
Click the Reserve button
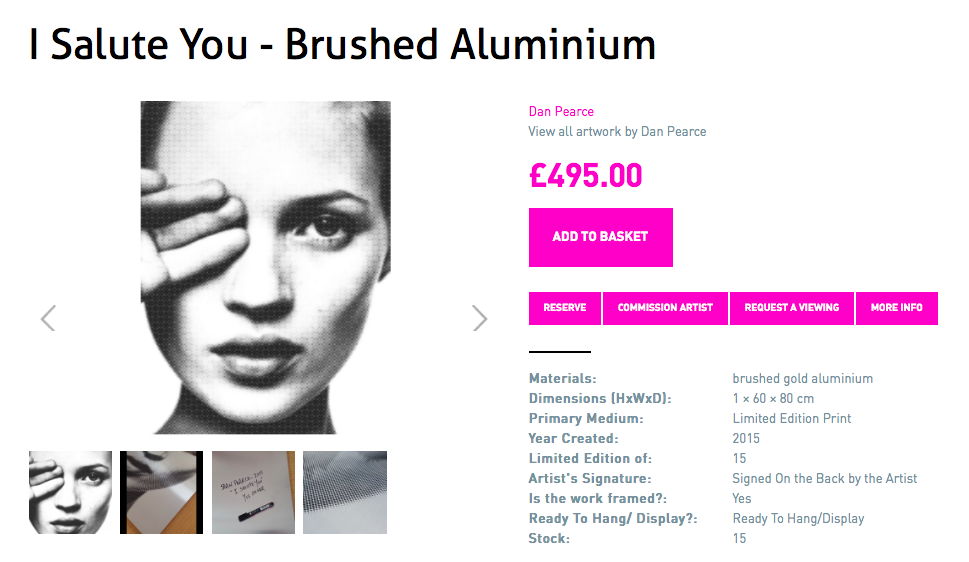[x=565, y=308]
